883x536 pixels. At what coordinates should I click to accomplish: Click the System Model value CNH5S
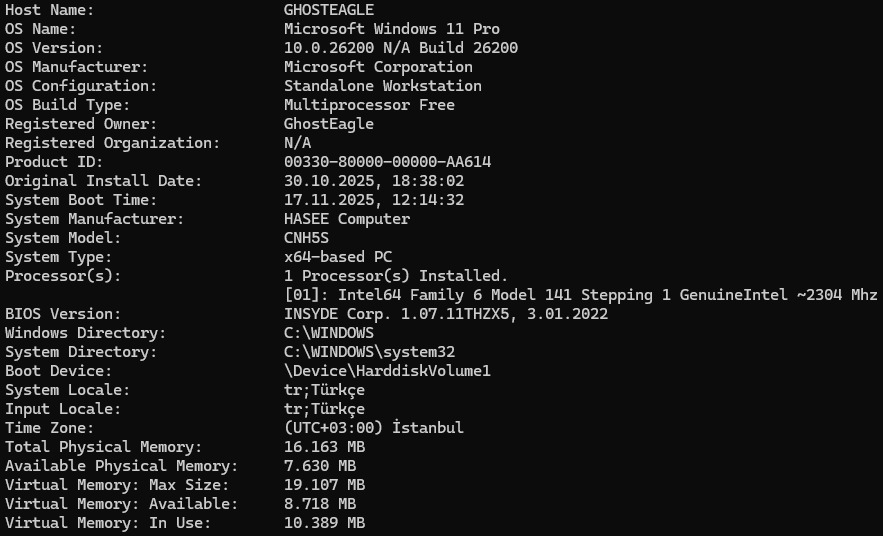[x=306, y=238]
